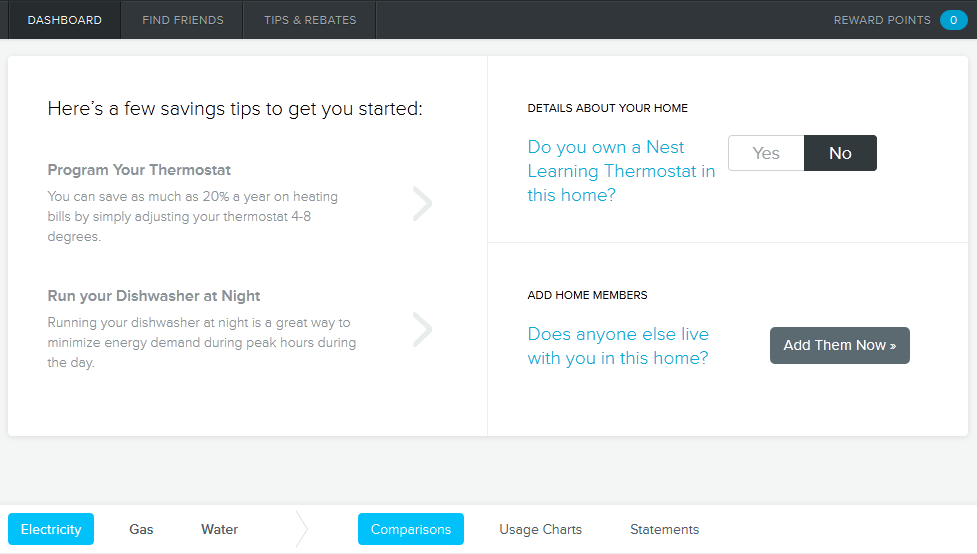Viewport: 977px width, 554px height.
Task: Open the Usage Charts view
Action: (540, 529)
